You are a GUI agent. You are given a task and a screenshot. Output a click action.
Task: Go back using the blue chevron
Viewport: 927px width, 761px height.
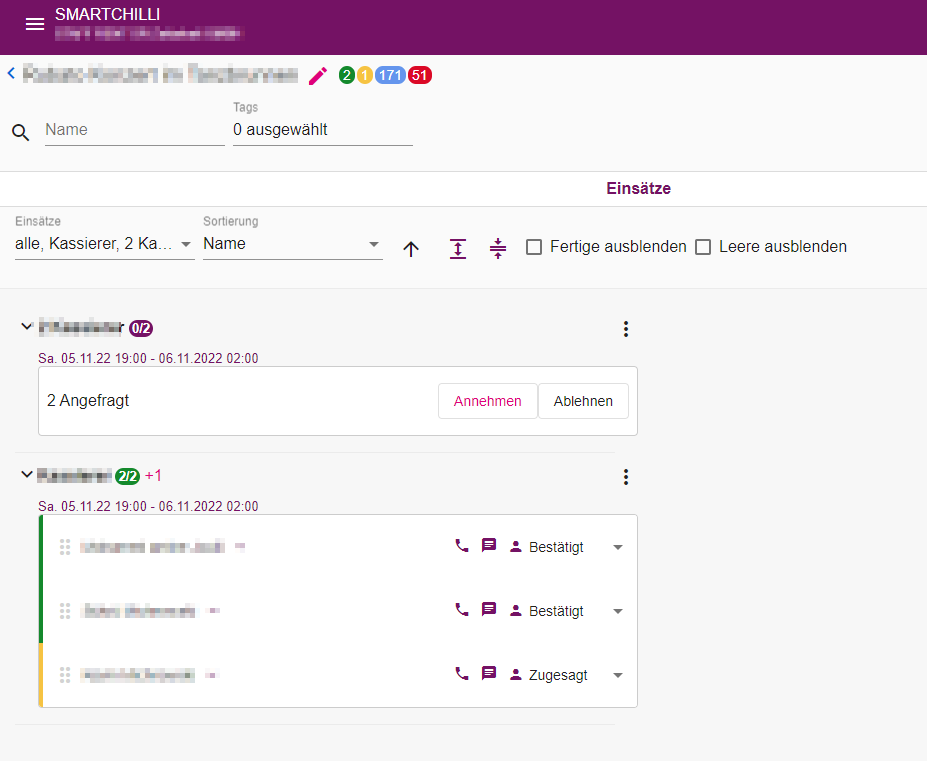[11, 73]
